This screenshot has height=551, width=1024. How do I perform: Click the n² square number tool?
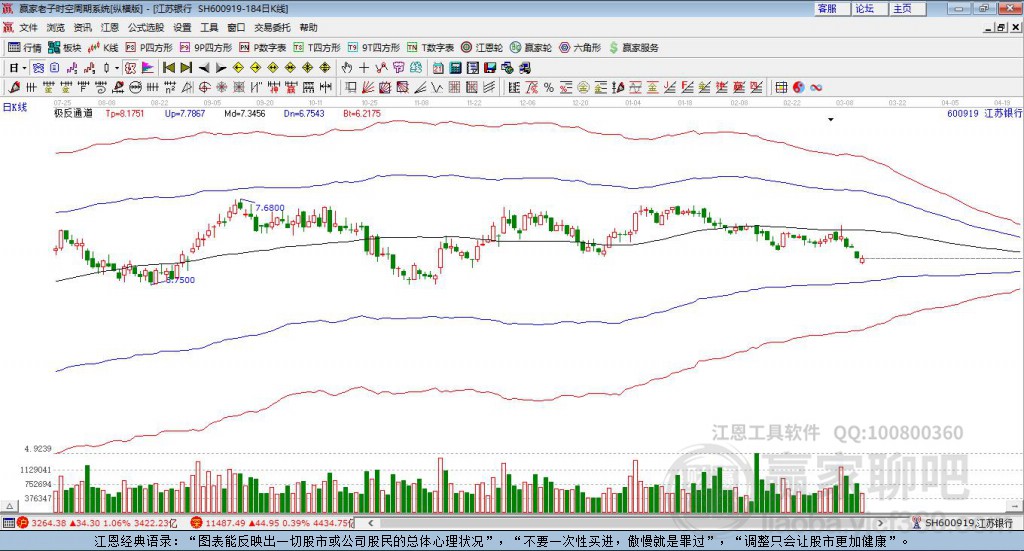170,87
